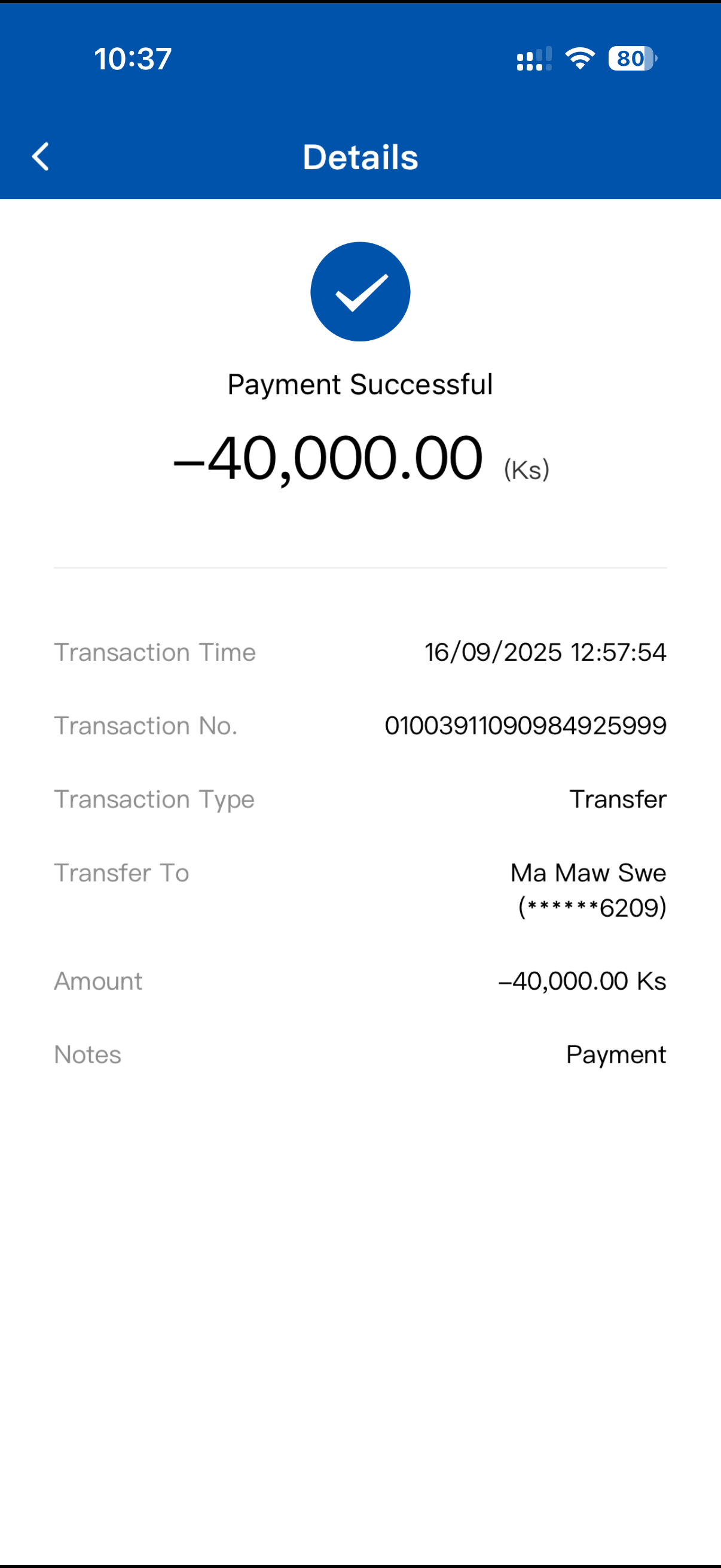Tap the Transfer transaction type value
This screenshot has width=721, height=1568.
tap(618, 799)
